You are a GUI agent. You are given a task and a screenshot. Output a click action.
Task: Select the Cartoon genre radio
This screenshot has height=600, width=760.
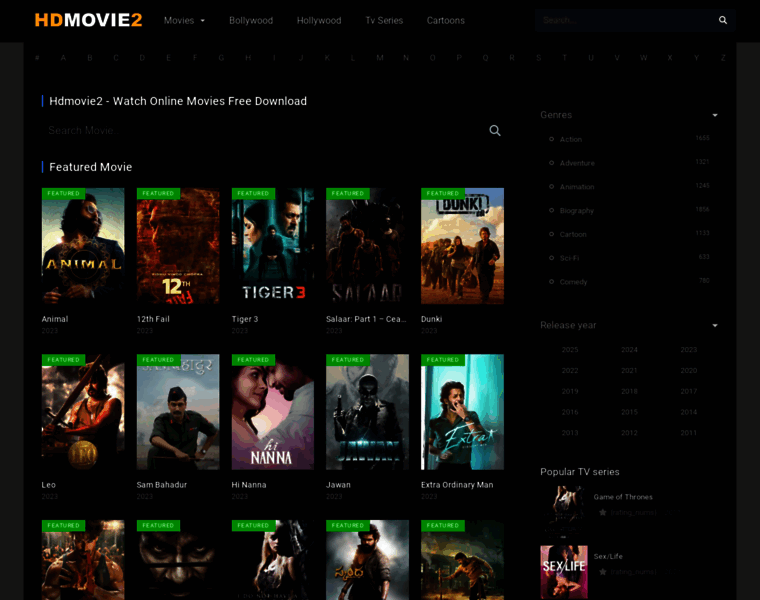click(x=552, y=234)
